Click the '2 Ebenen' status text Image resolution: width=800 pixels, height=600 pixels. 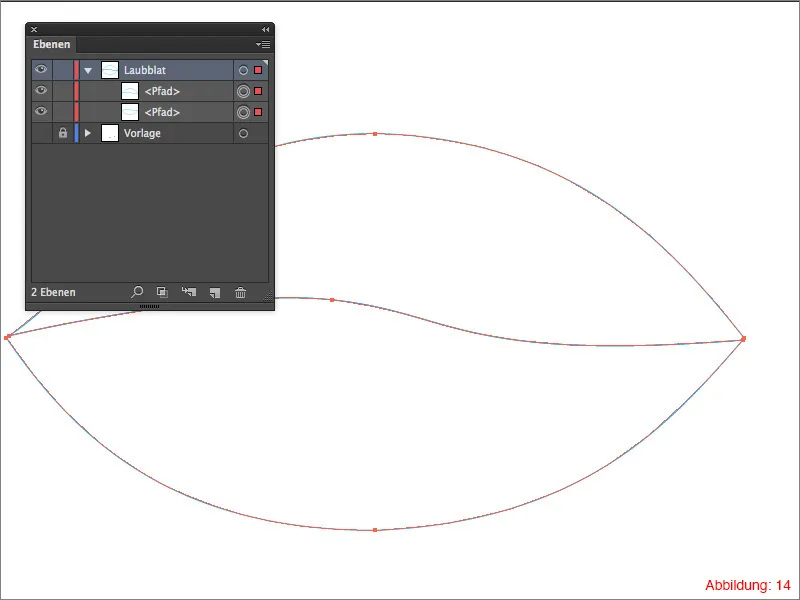(54, 292)
